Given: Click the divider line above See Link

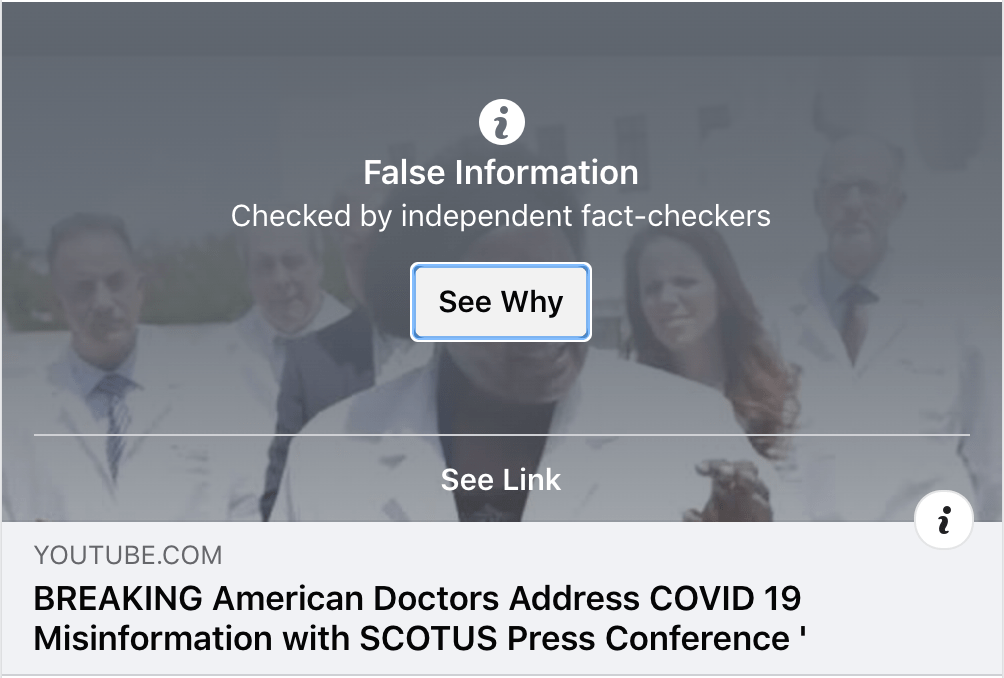Looking at the screenshot, I should (x=501, y=435).
